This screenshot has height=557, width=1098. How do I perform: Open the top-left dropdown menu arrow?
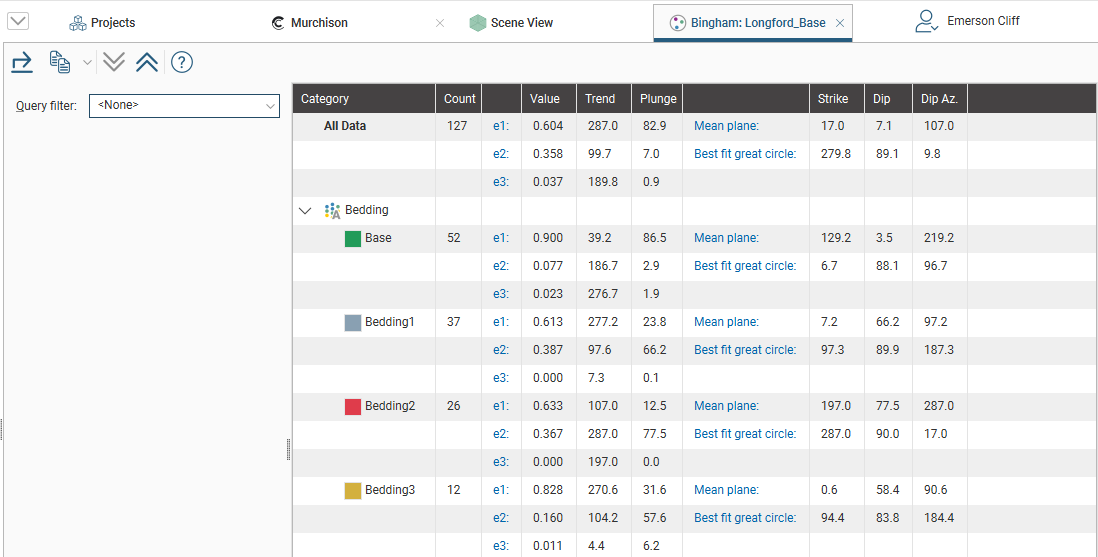coord(18,22)
